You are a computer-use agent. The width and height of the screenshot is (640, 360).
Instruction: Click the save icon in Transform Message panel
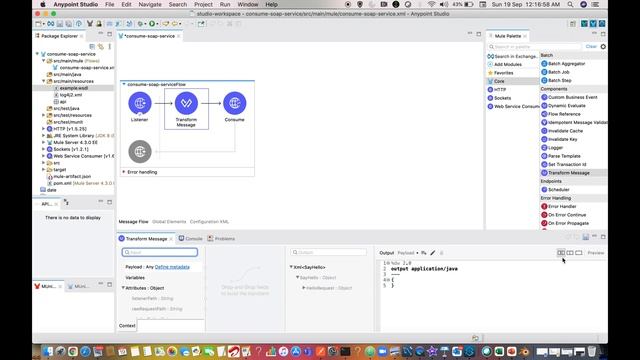pyautogui.click(x=586, y=237)
